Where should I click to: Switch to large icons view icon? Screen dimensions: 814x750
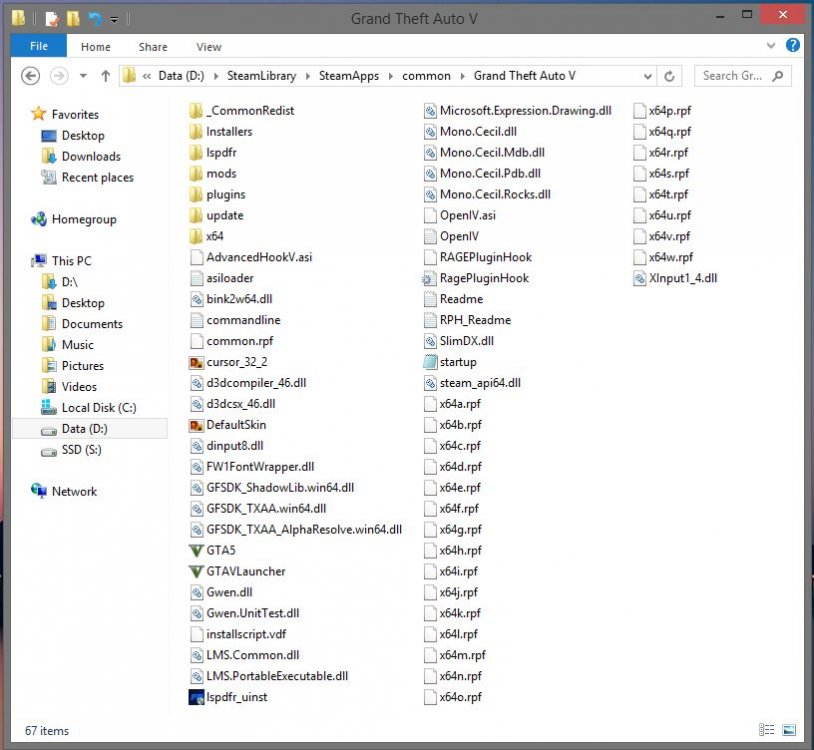(x=789, y=730)
